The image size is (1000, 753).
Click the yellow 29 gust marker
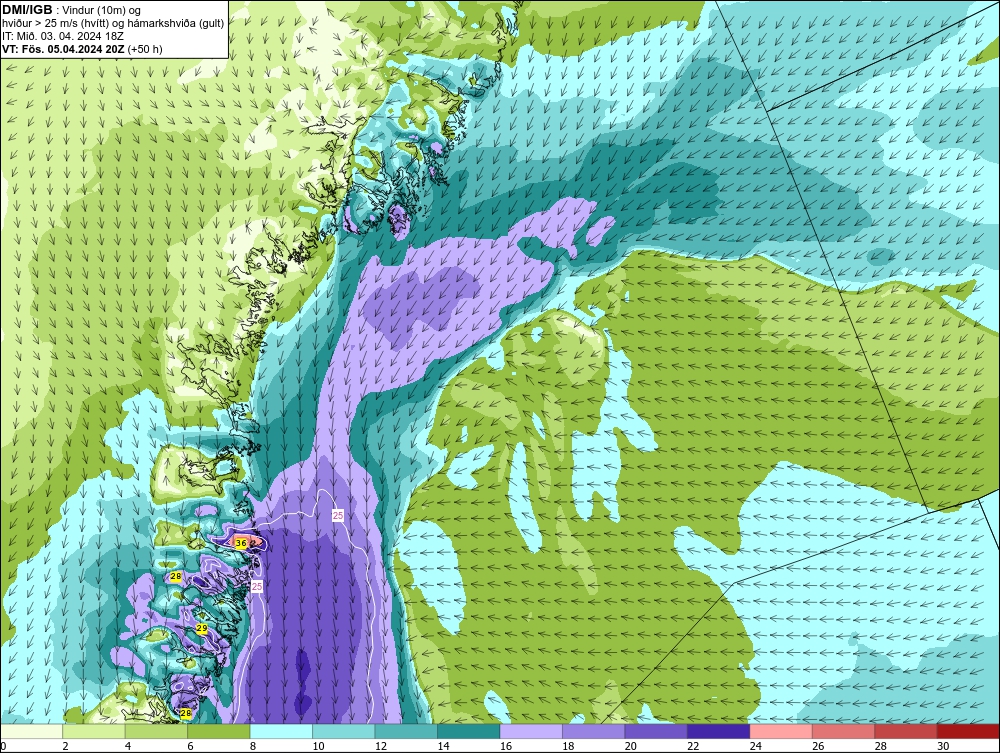(x=202, y=629)
